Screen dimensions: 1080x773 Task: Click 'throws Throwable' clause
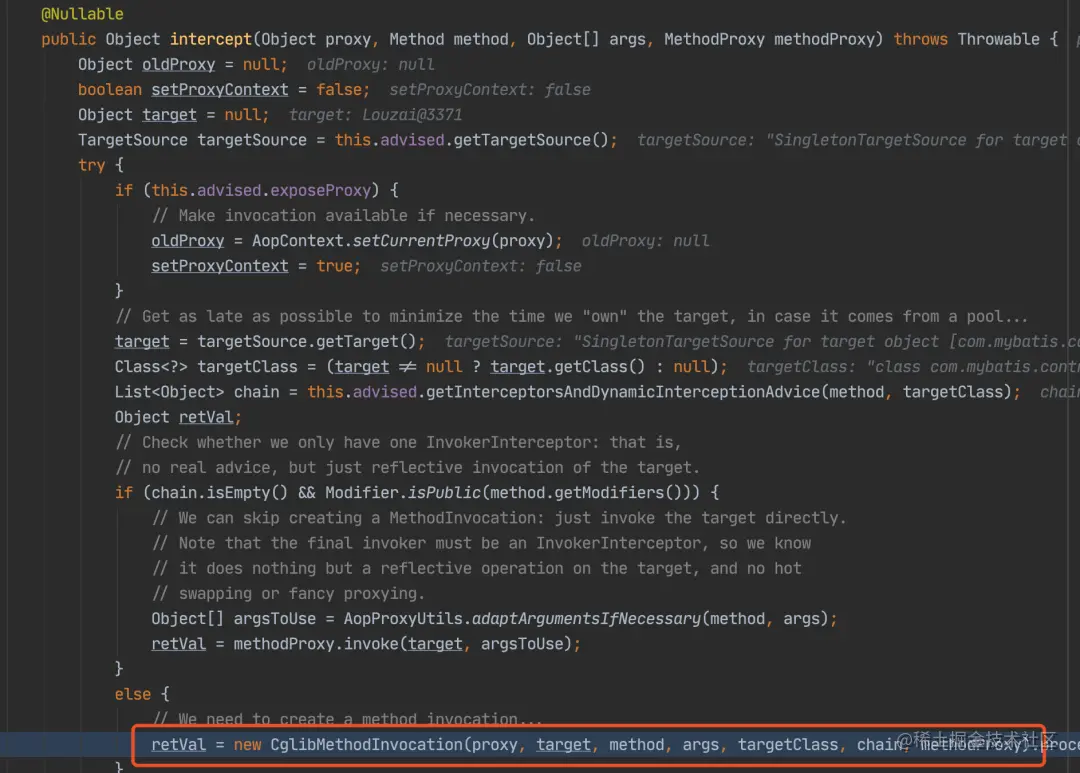966,39
